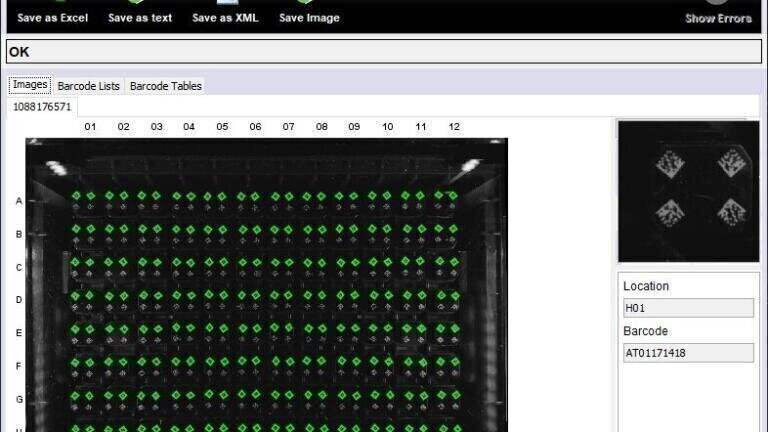Click row label C
The height and width of the screenshot is (432, 768).
coord(19,267)
